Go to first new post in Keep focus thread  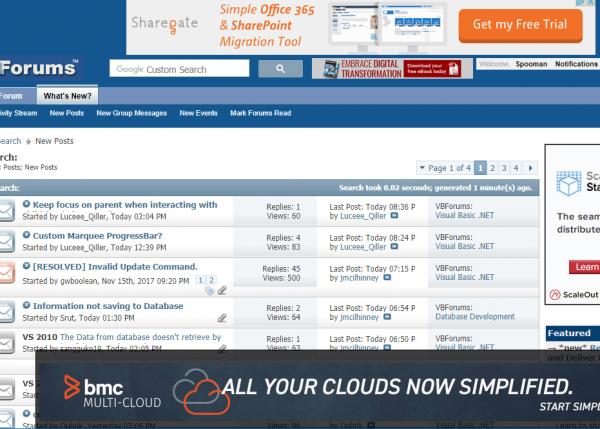[x=26, y=204]
